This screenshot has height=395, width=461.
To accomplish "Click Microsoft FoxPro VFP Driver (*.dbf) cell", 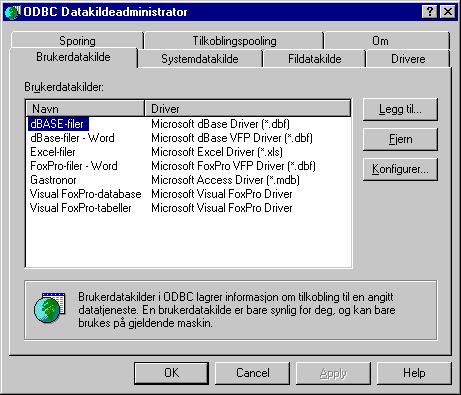I will tap(233, 166).
